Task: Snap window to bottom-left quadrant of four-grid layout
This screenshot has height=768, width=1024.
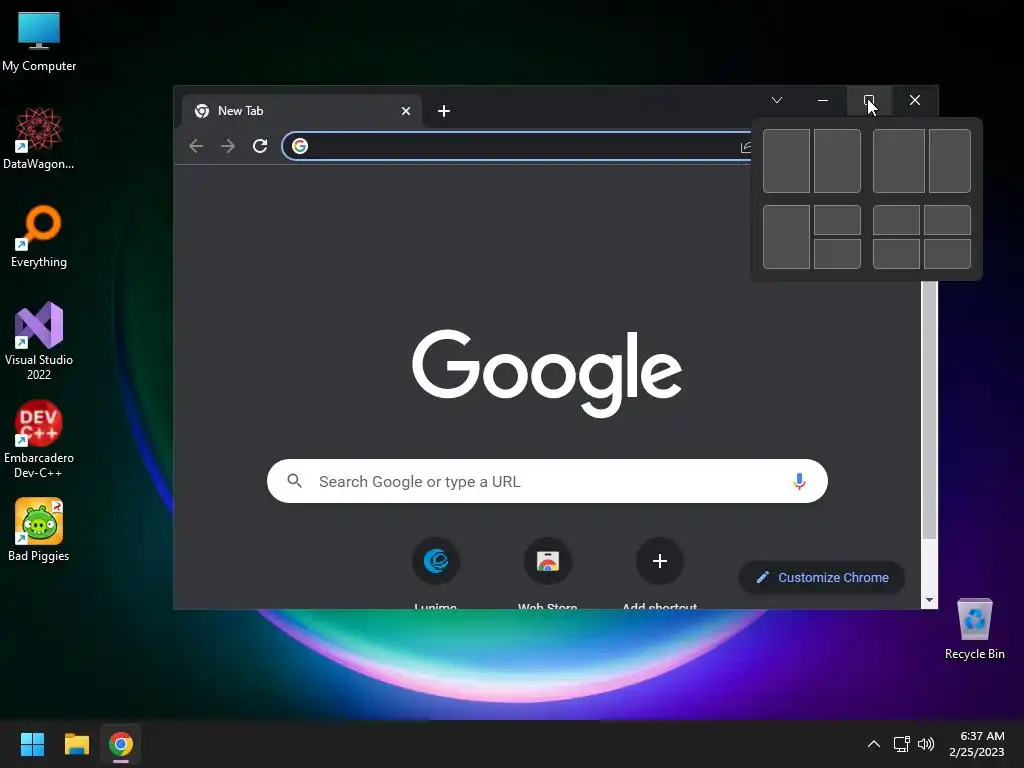Action: point(896,254)
